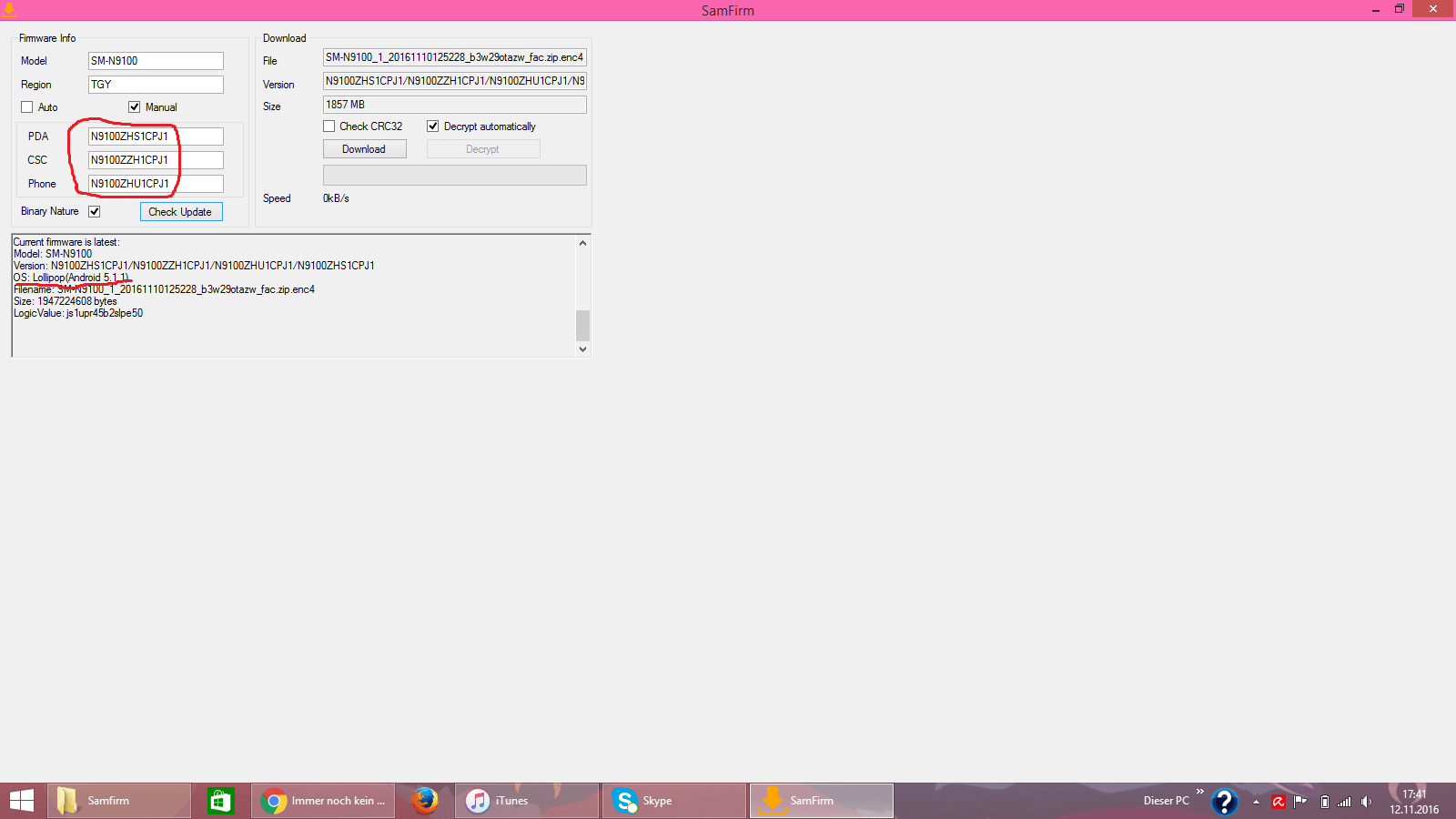The width and height of the screenshot is (1456, 819).
Task: Click the SamFirm title bar app icon
Action: point(9,10)
